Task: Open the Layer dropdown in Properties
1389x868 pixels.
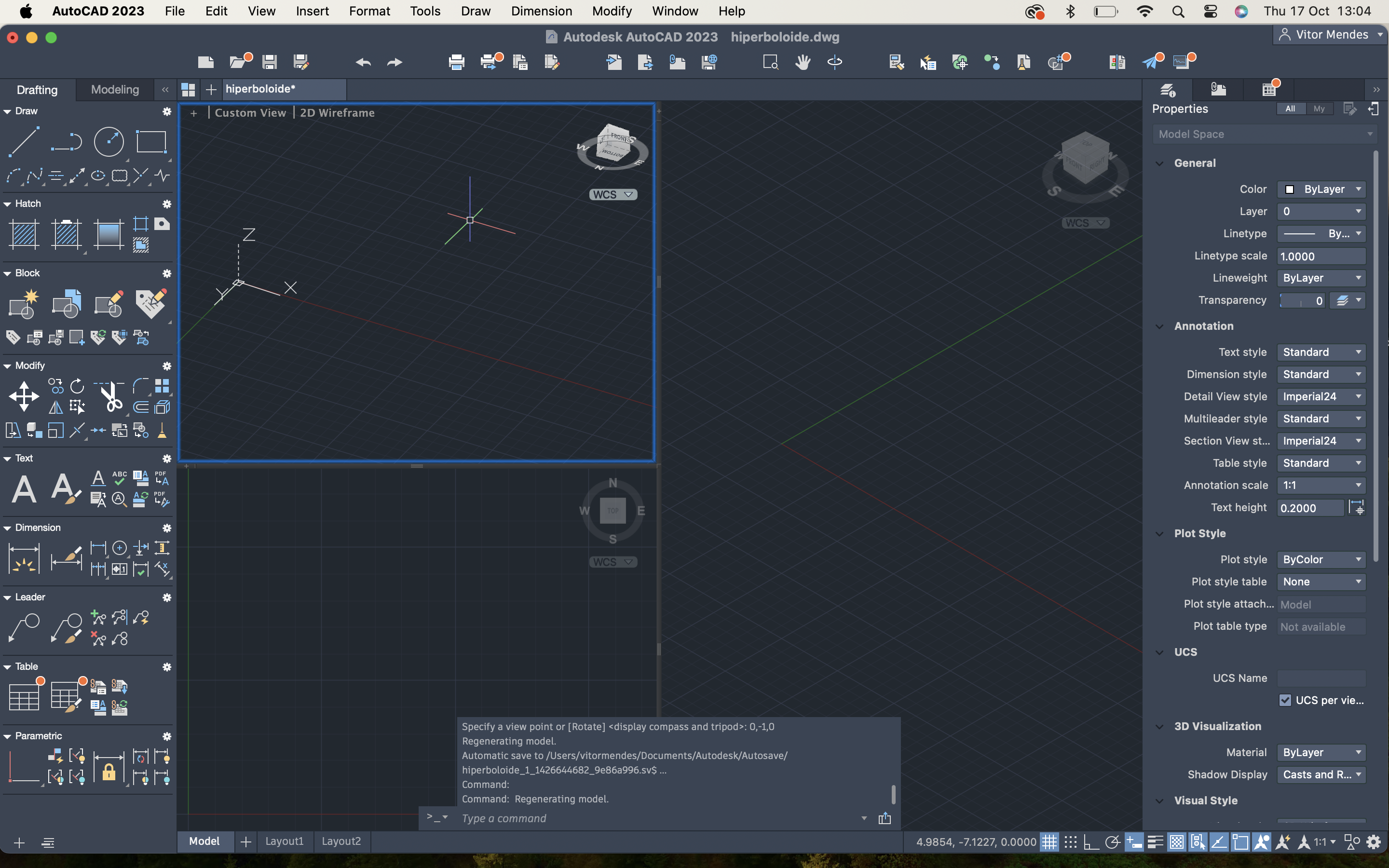Action: pos(1321,211)
